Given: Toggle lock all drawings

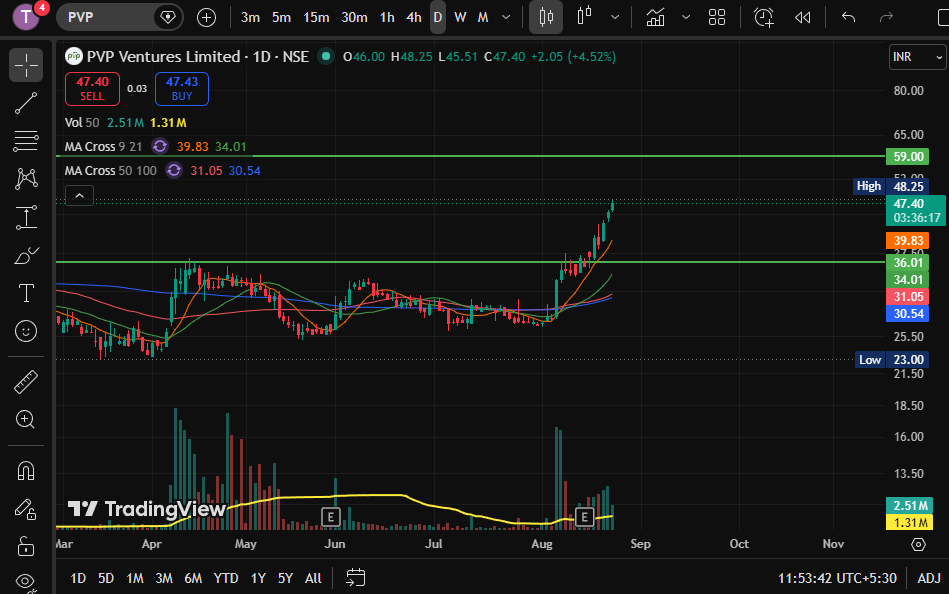Looking at the screenshot, I should [x=26, y=546].
